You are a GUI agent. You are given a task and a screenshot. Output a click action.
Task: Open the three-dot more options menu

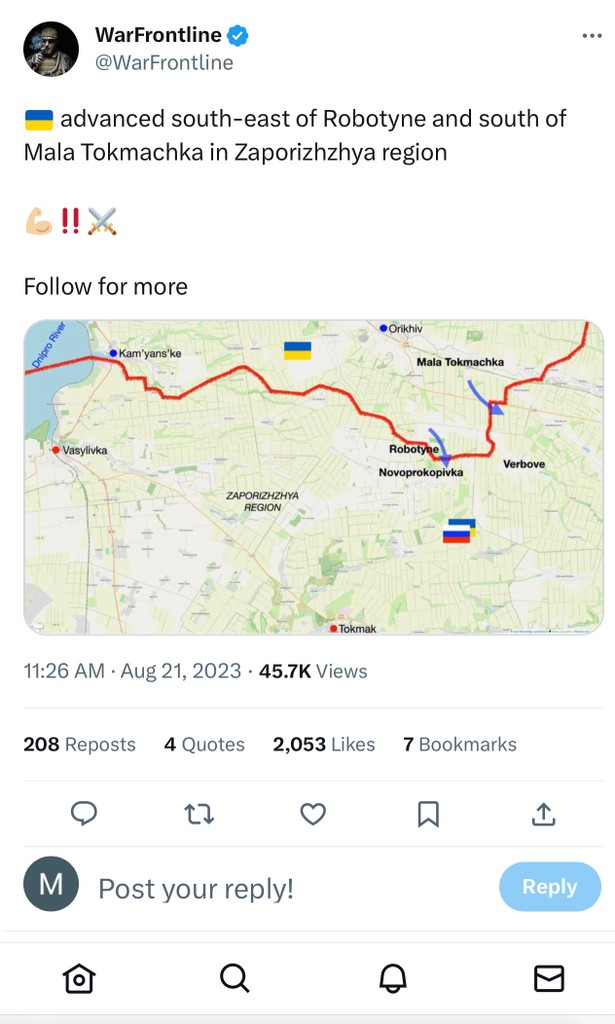pos(591,36)
